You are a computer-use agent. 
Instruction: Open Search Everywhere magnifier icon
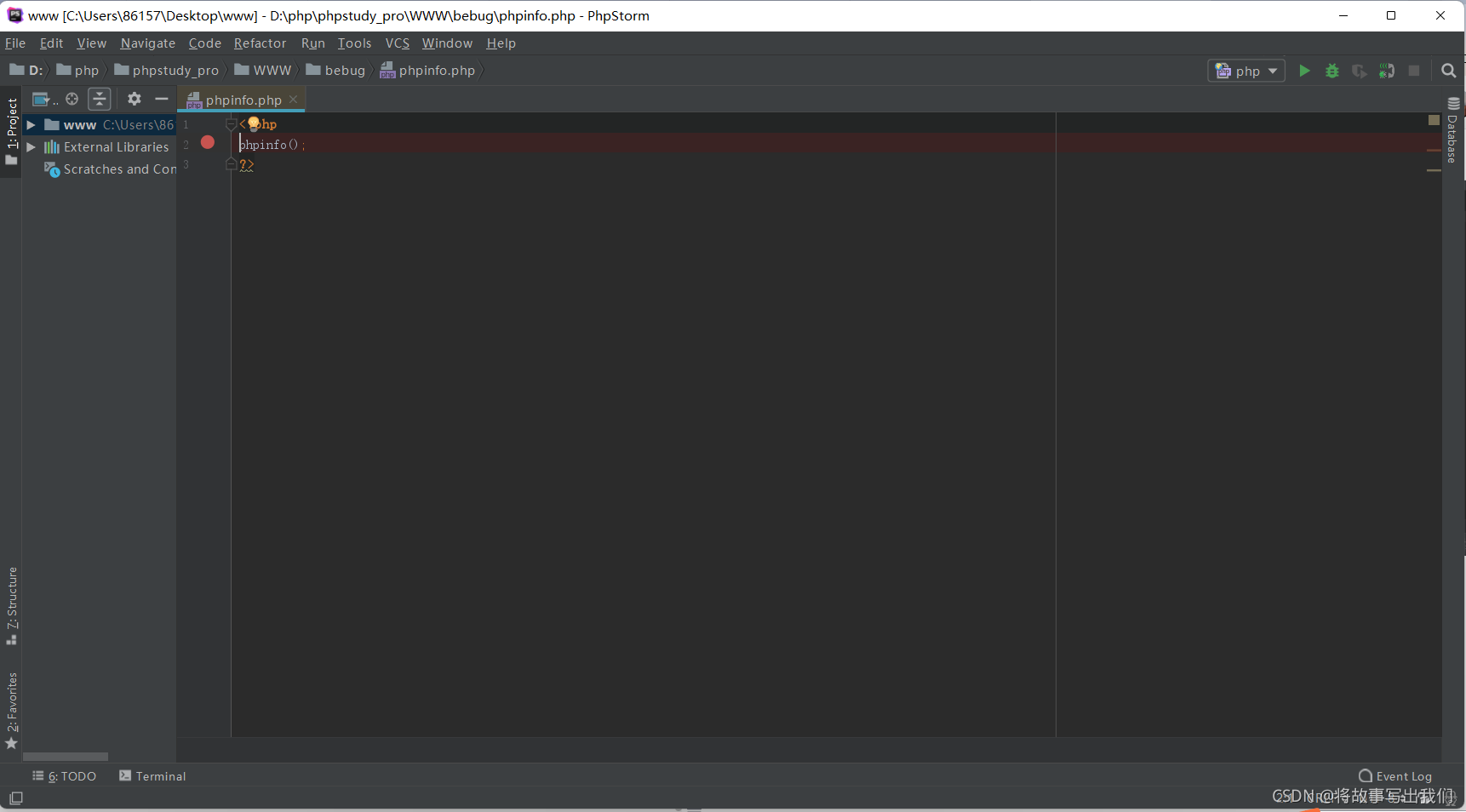point(1448,71)
